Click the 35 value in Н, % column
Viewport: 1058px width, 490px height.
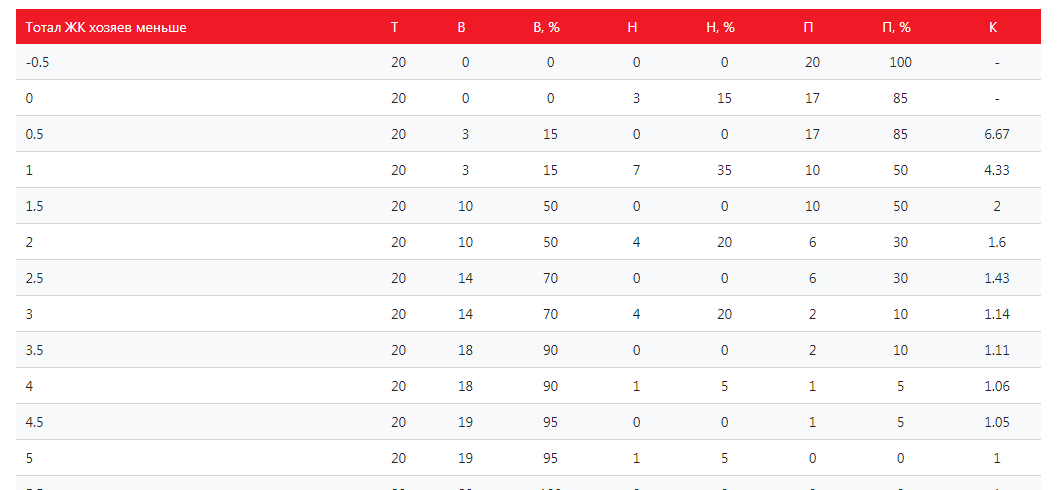click(724, 170)
